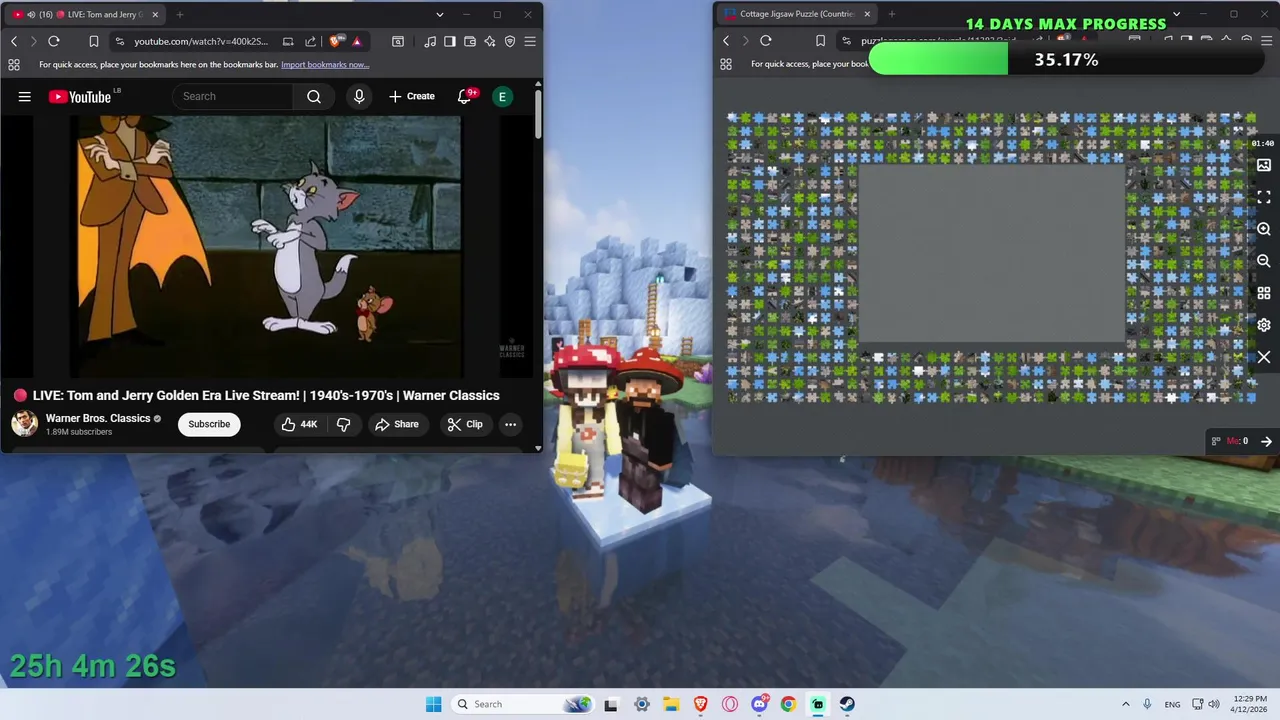
Task: Open the apps grid icon on YouTube bookmarks bar
Action: (14, 64)
